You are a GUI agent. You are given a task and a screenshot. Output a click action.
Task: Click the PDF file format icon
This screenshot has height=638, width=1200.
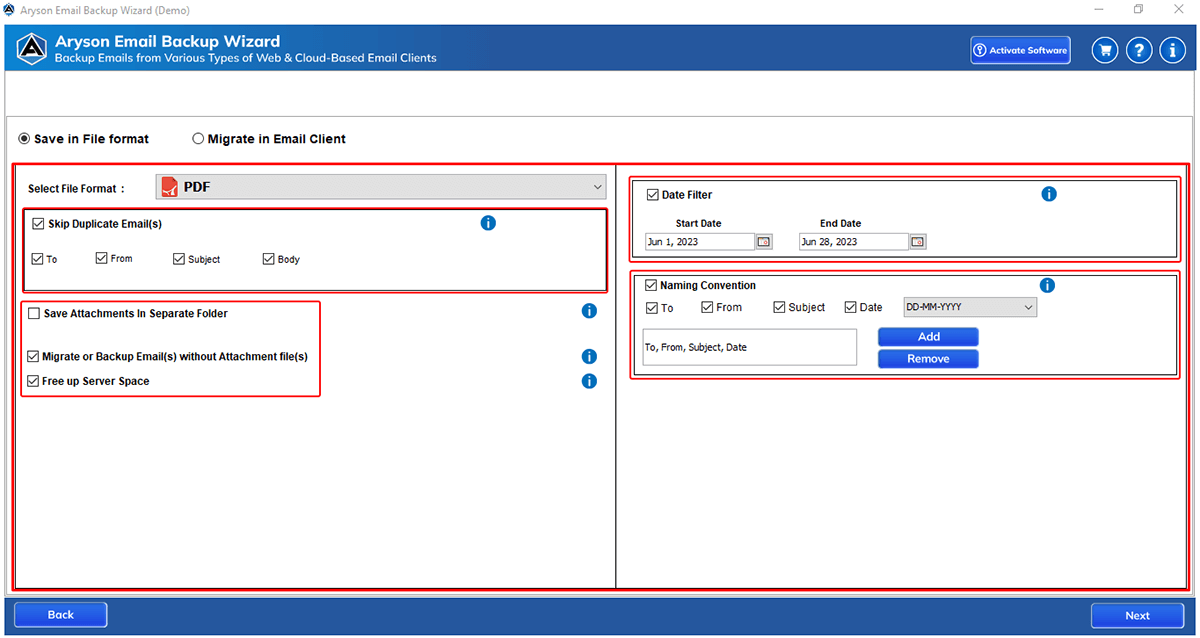point(170,187)
